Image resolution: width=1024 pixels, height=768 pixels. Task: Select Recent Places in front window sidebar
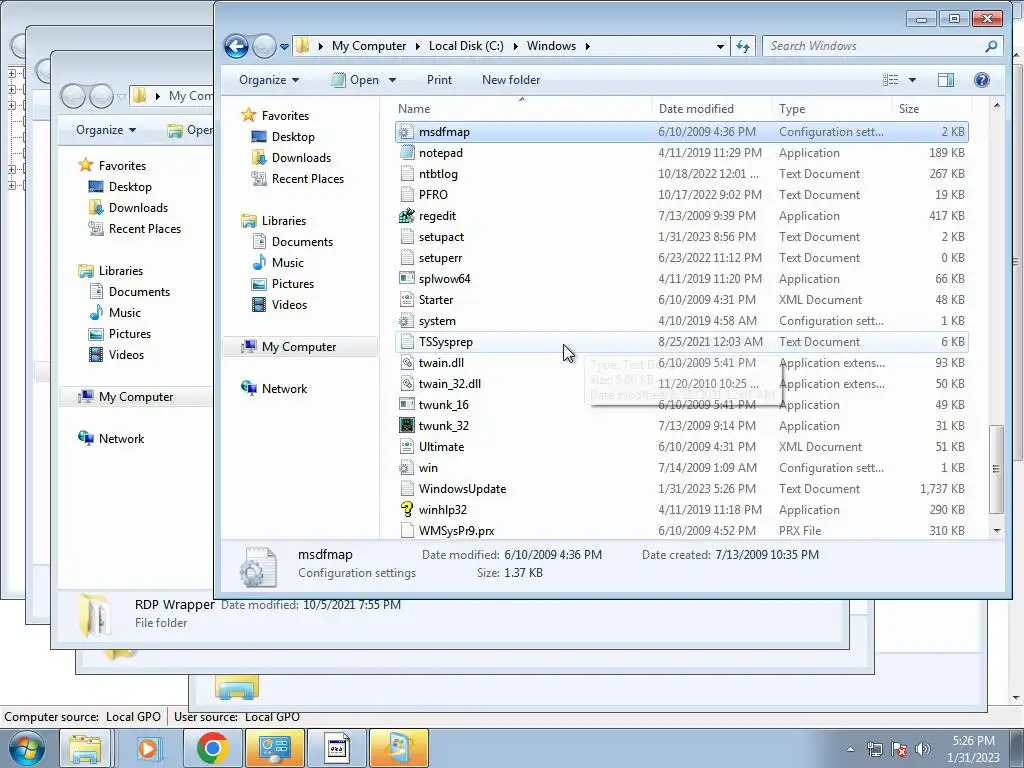pos(308,178)
